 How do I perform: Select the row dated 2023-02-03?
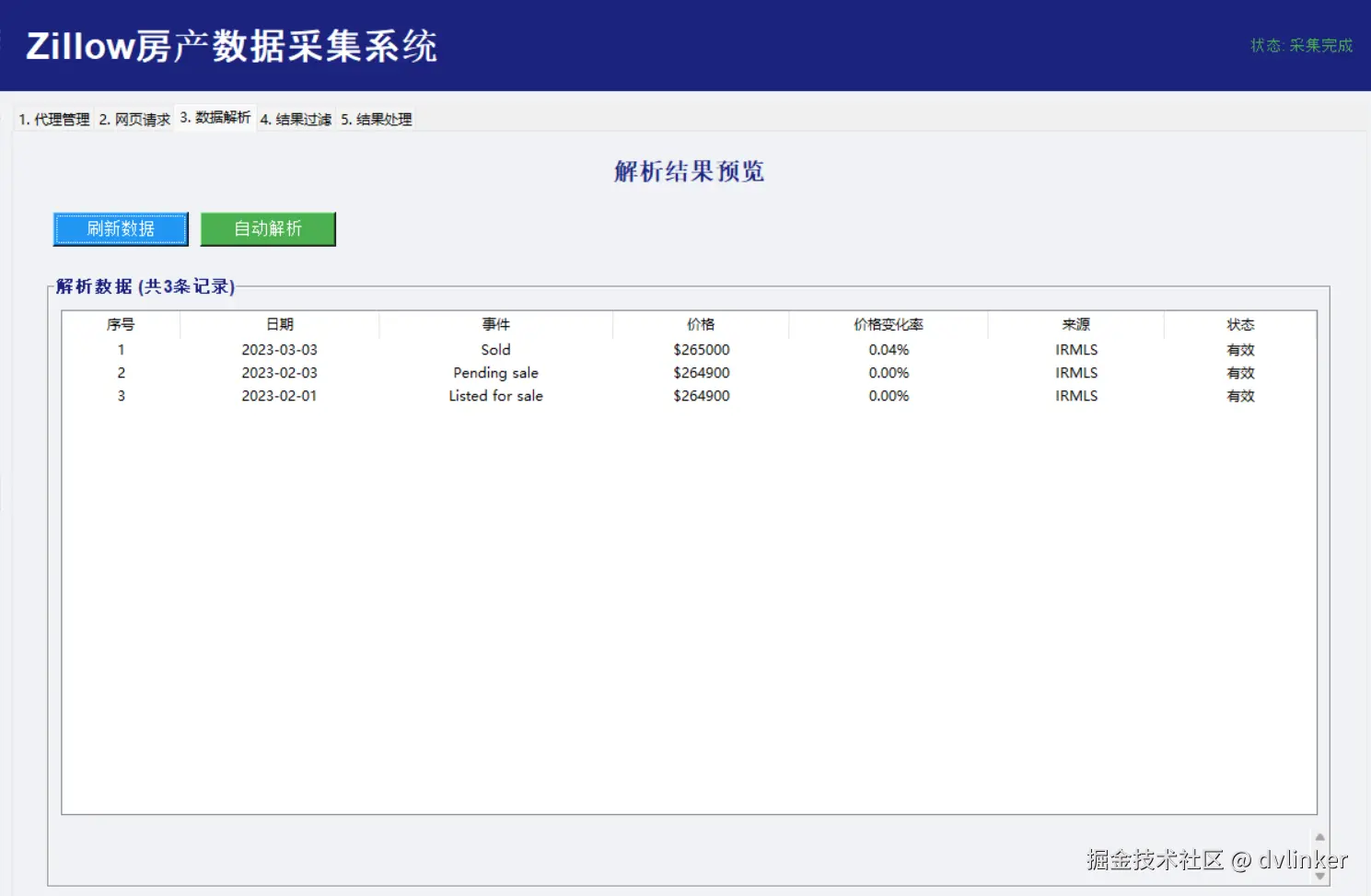coord(689,373)
